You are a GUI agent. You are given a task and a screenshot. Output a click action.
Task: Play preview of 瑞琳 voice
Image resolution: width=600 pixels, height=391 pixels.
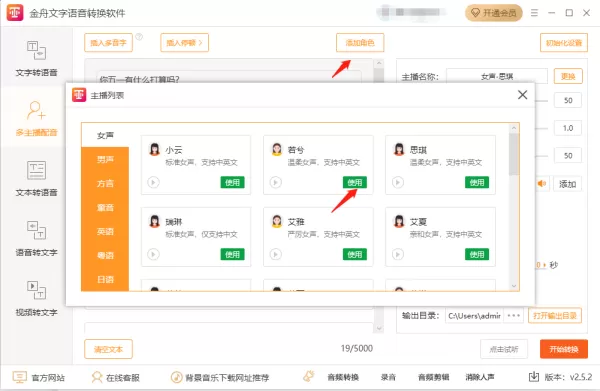(x=153, y=254)
